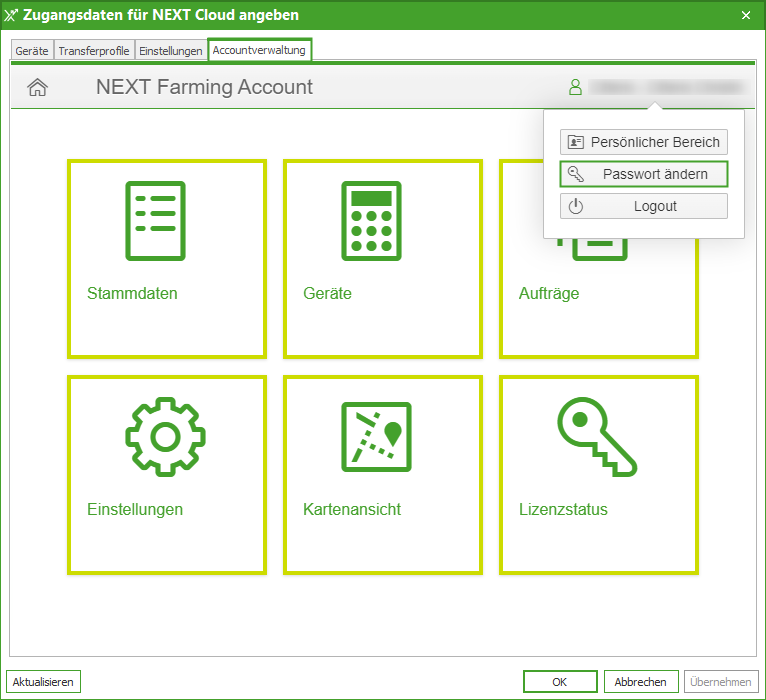Click the Einstellungen gear icon
766x700 pixels.
coord(165,436)
